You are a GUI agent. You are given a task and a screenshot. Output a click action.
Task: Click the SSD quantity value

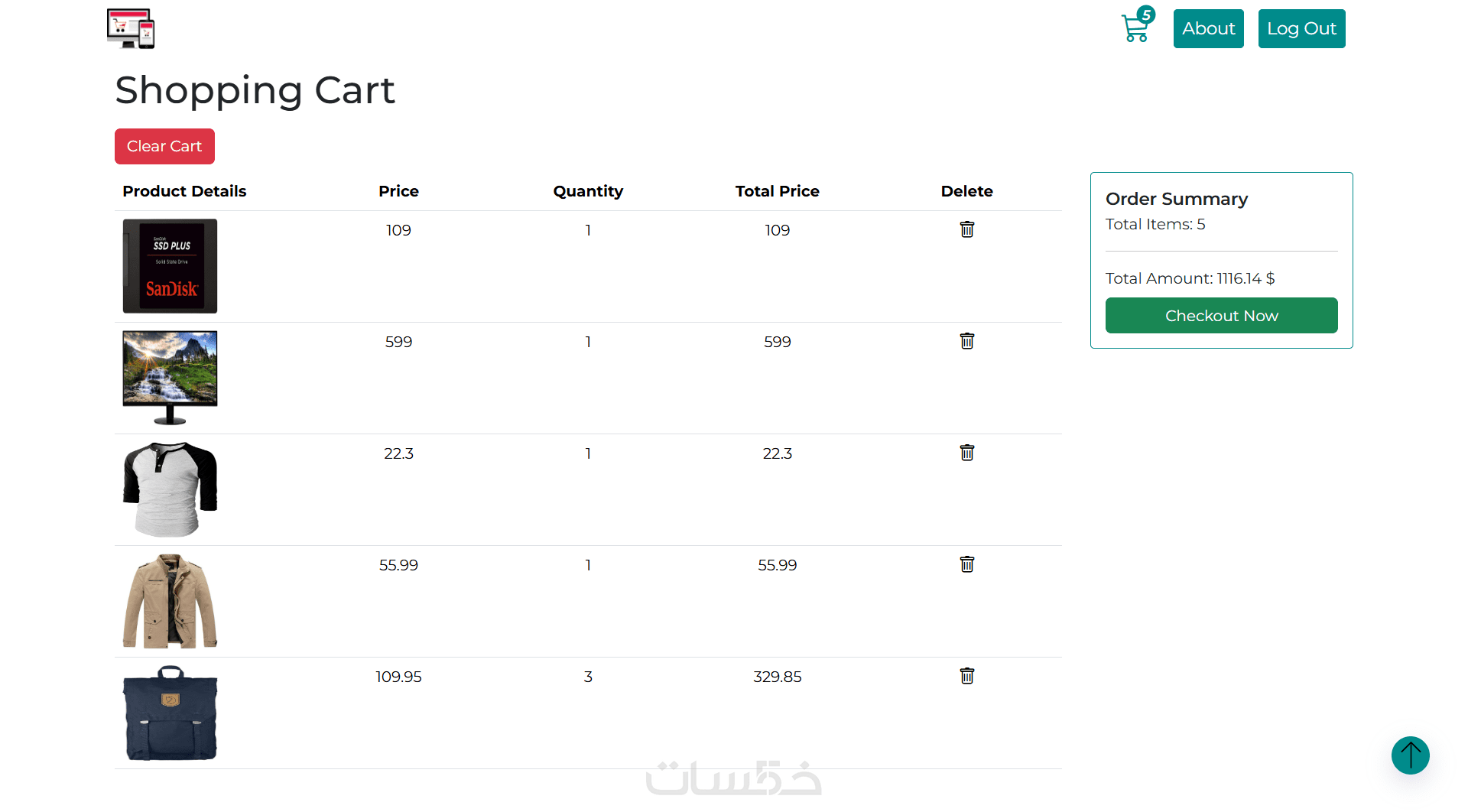click(x=588, y=230)
